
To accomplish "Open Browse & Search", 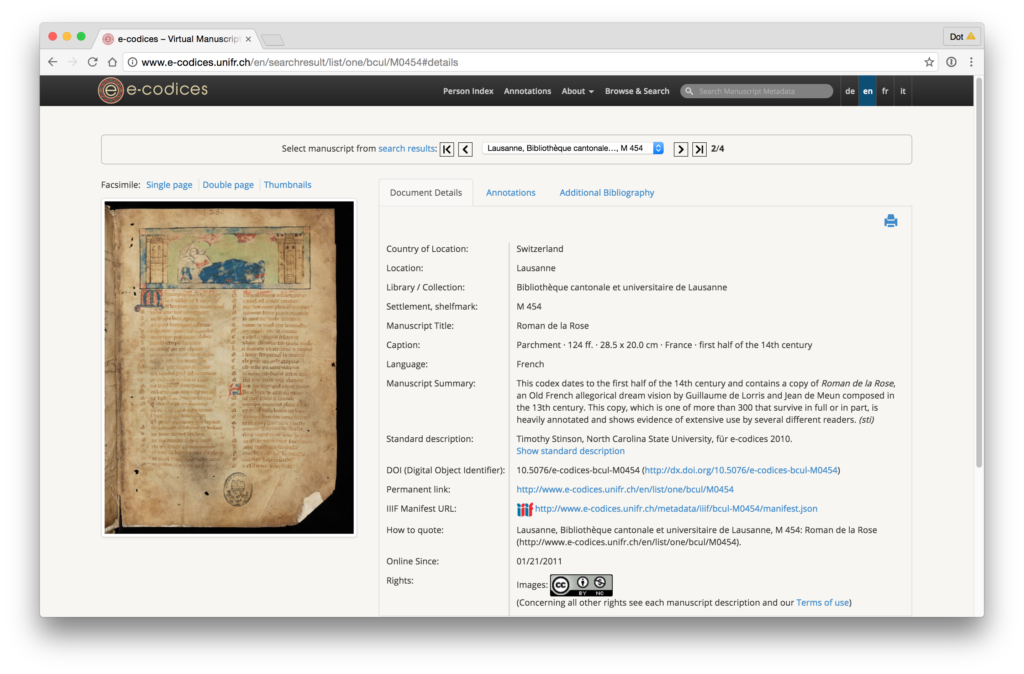I will click(x=637, y=91).
